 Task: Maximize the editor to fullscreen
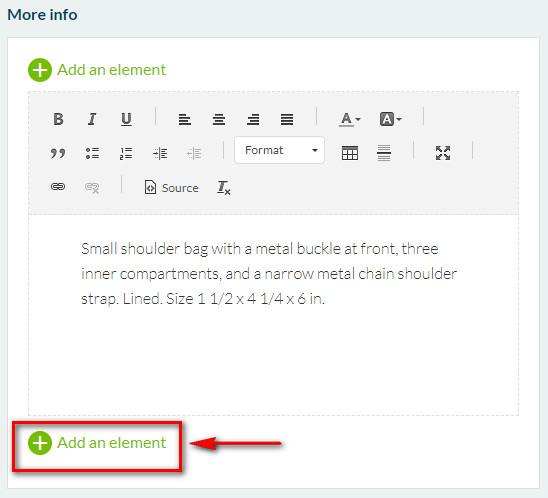click(443, 153)
